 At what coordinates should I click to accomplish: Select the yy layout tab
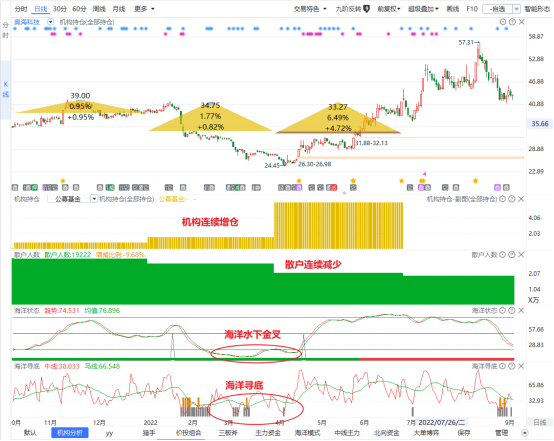[x=109, y=433]
